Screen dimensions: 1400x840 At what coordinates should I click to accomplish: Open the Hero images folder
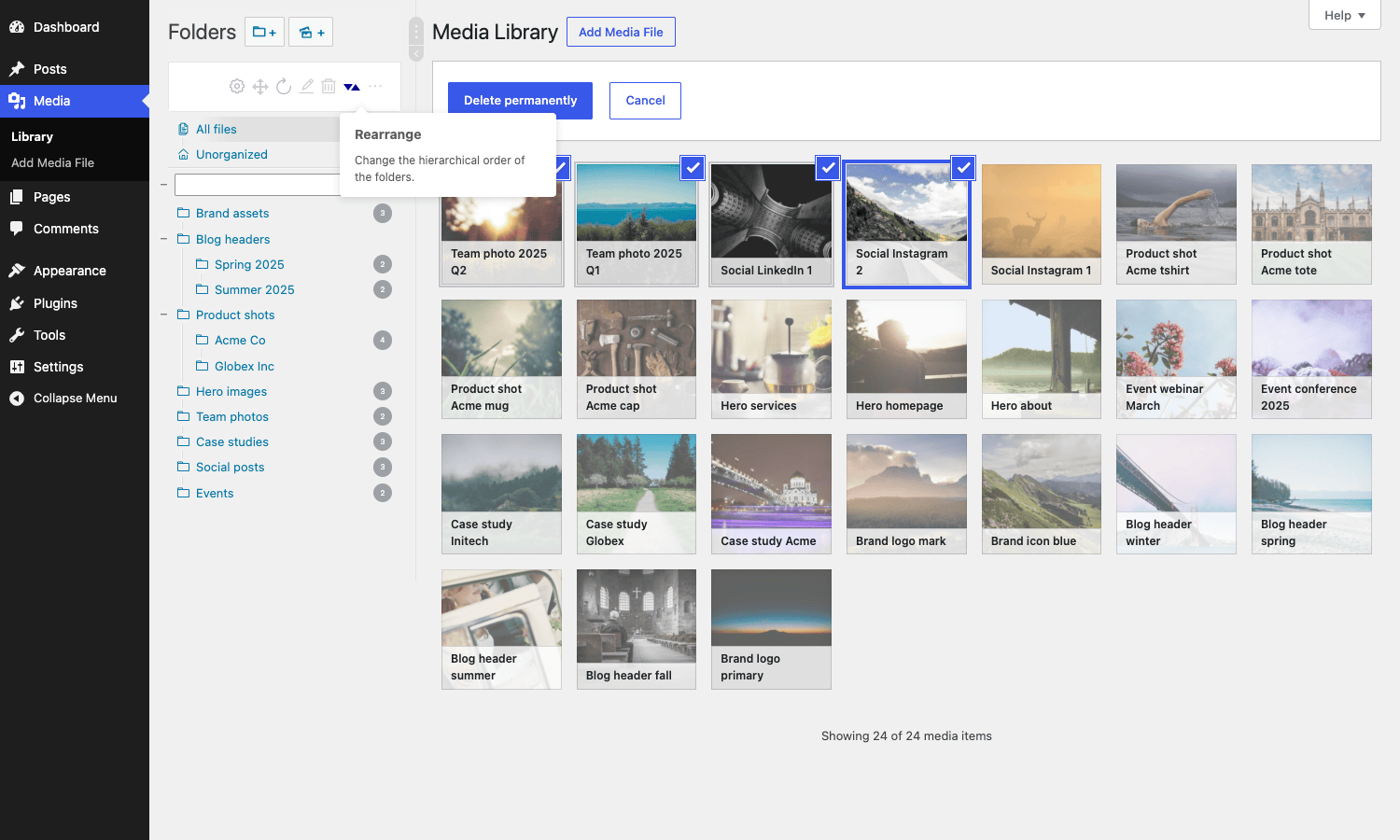(x=231, y=392)
